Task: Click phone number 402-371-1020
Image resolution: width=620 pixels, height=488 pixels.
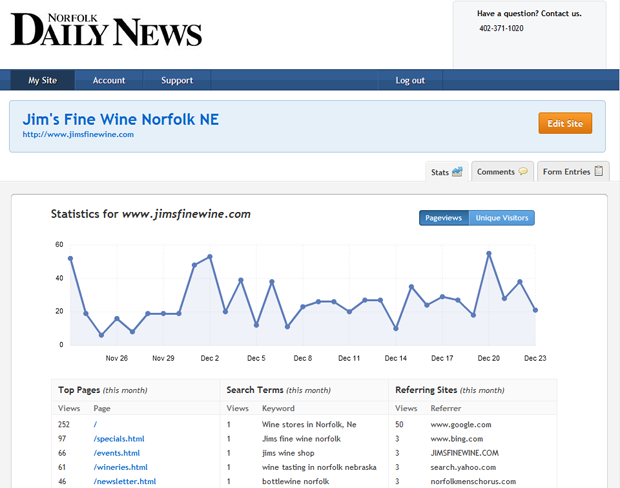Action: click(x=501, y=28)
